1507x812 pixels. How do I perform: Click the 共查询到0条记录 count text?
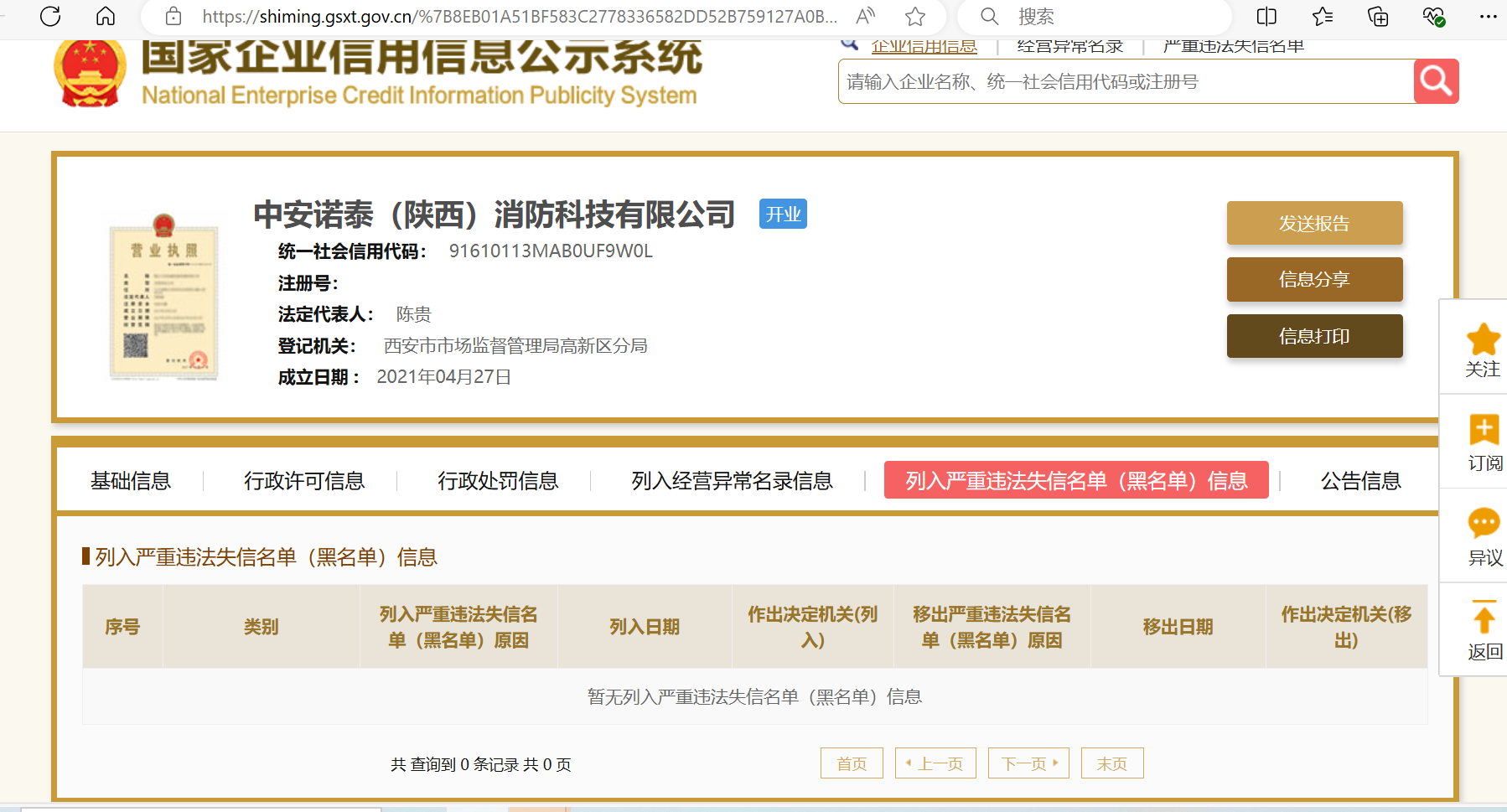pyautogui.click(x=481, y=764)
